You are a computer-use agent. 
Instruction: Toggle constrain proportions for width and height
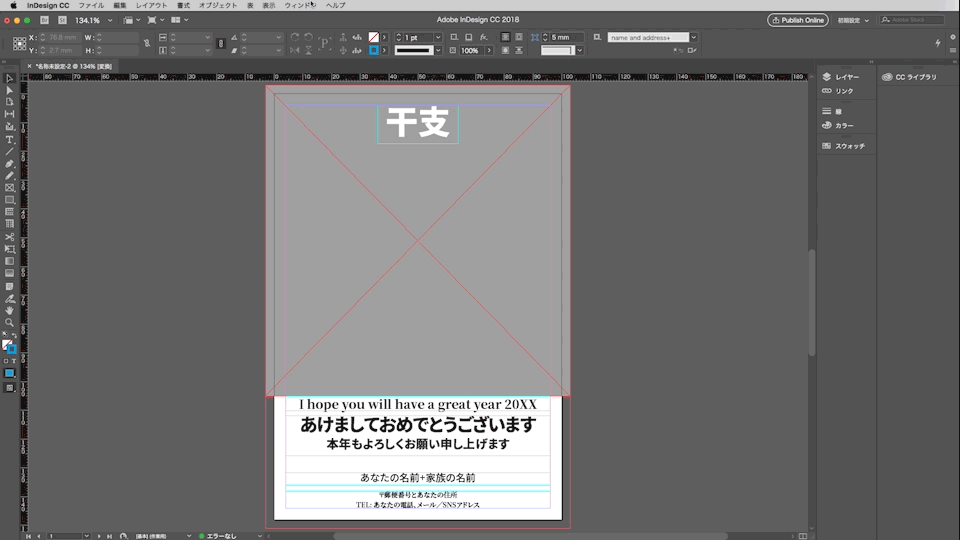tap(146, 43)
